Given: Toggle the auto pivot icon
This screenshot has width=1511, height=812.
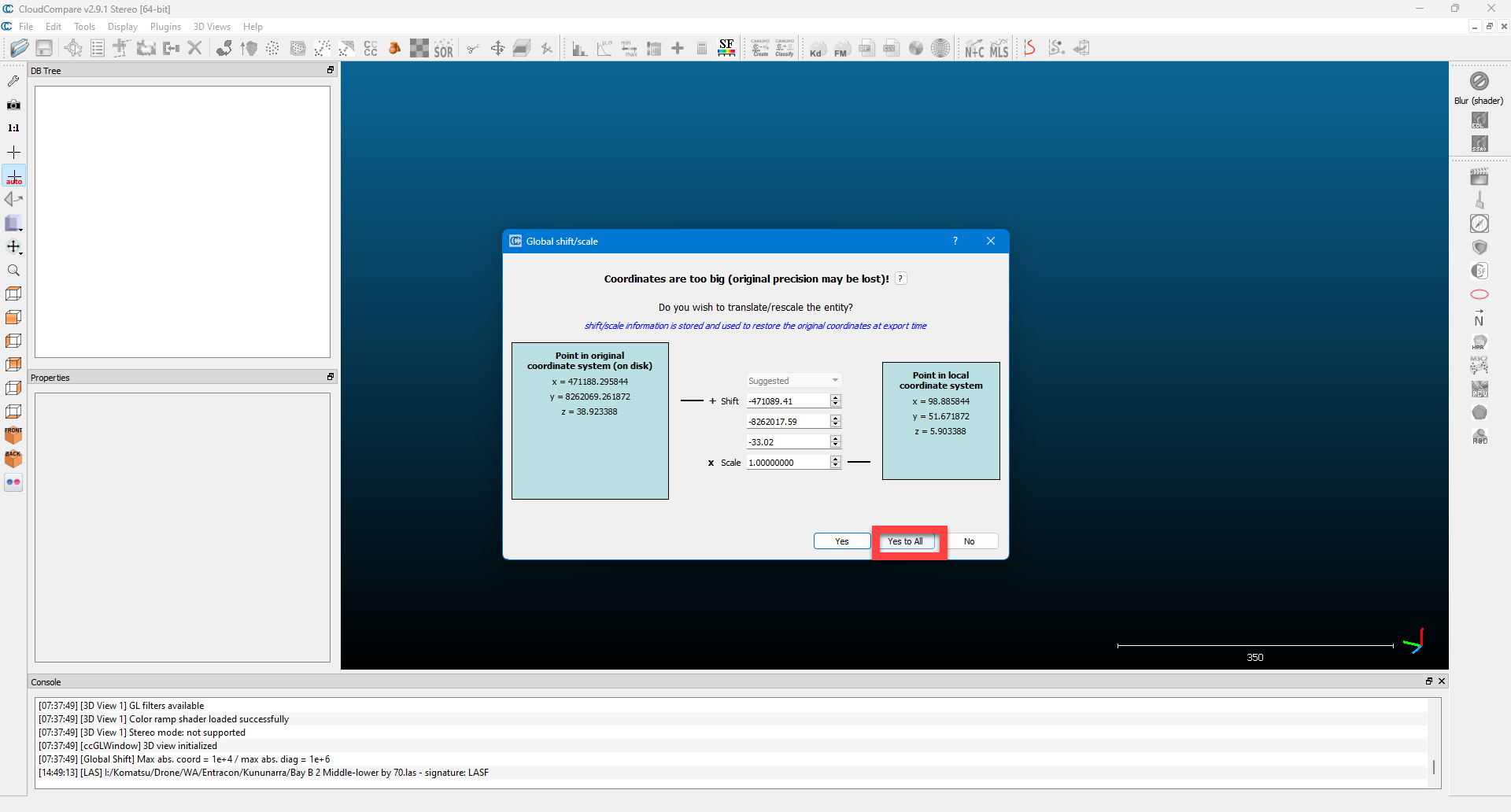Looking at the screenshot, I should tap(13, 175).
